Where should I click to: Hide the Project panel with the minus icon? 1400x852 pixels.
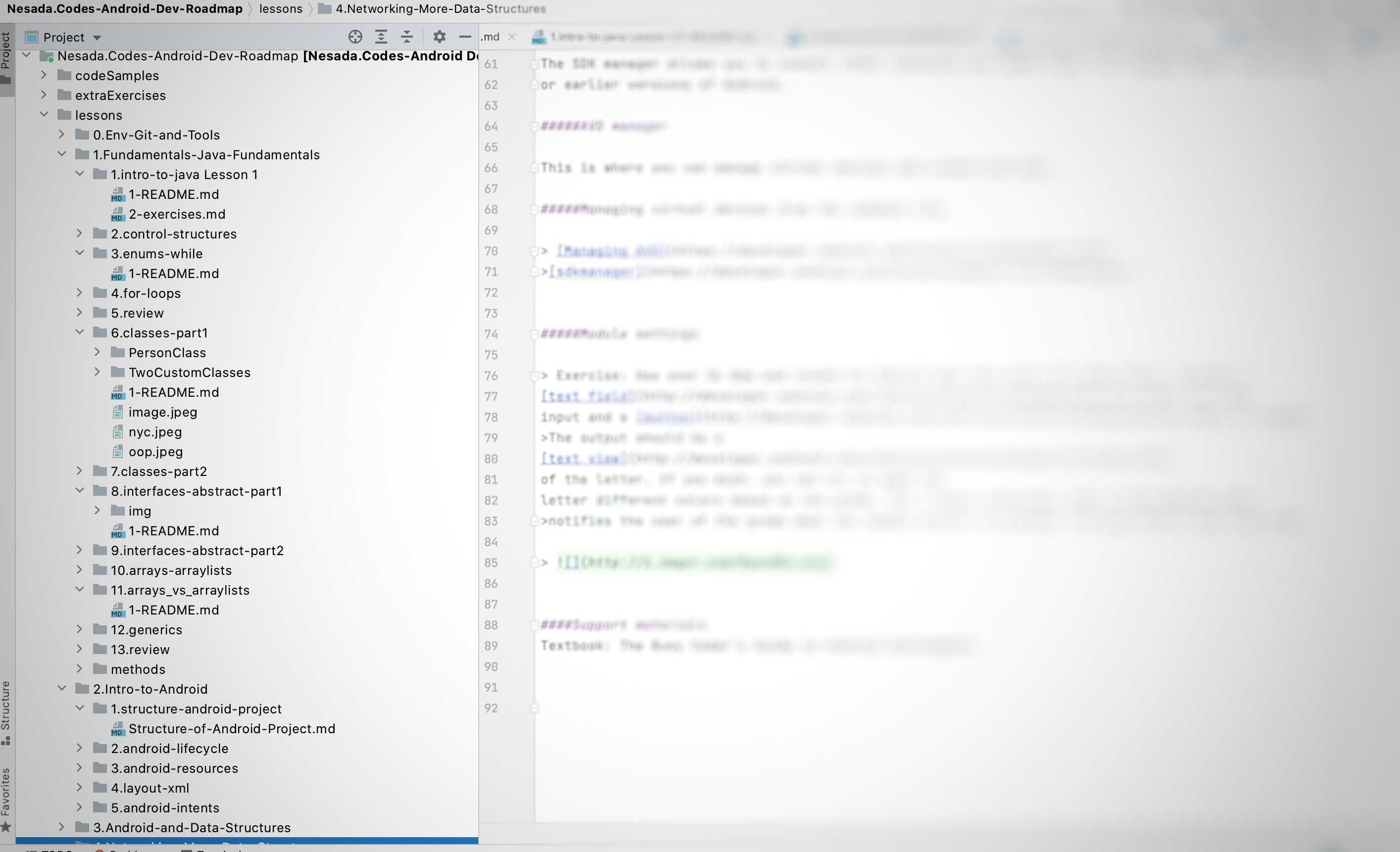click(465, 36)
